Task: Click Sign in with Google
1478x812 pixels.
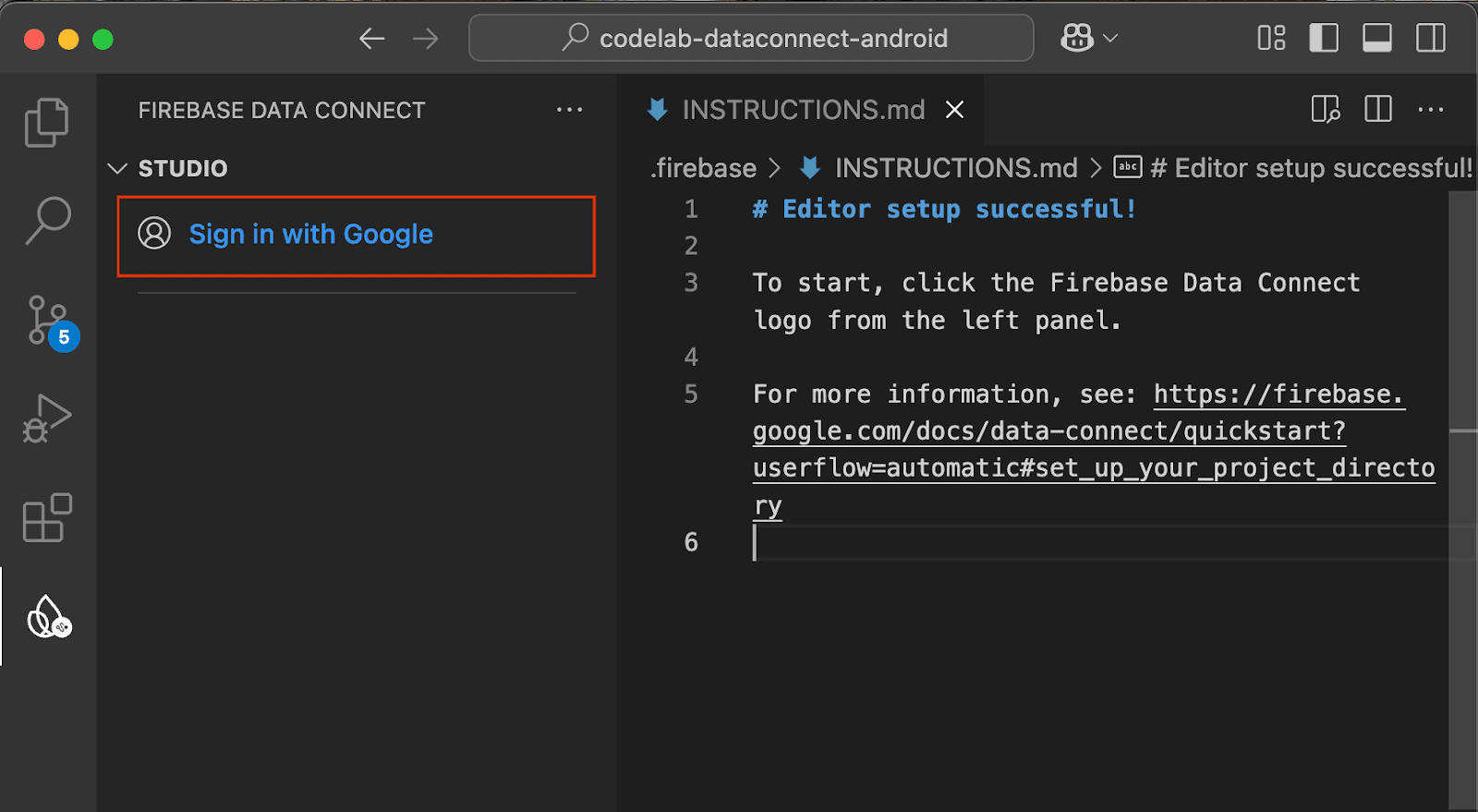Action: 310,235
